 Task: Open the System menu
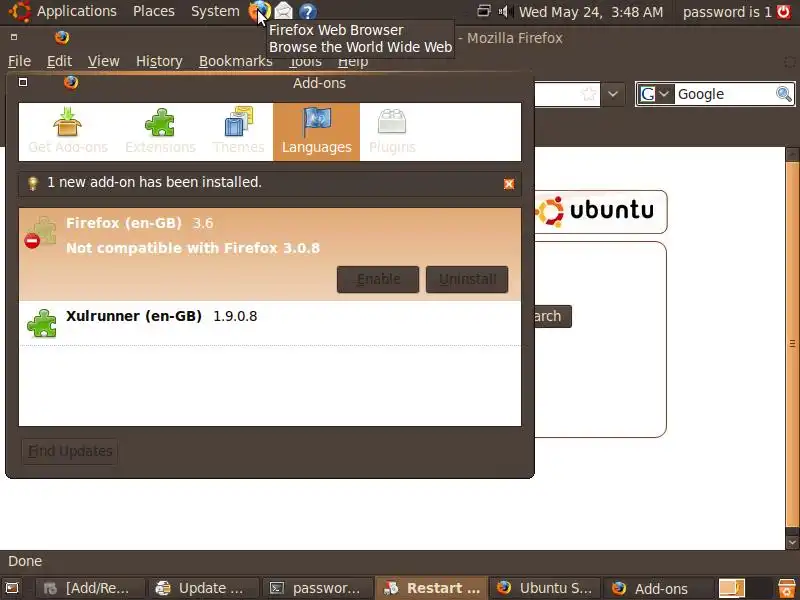[215, 11]
